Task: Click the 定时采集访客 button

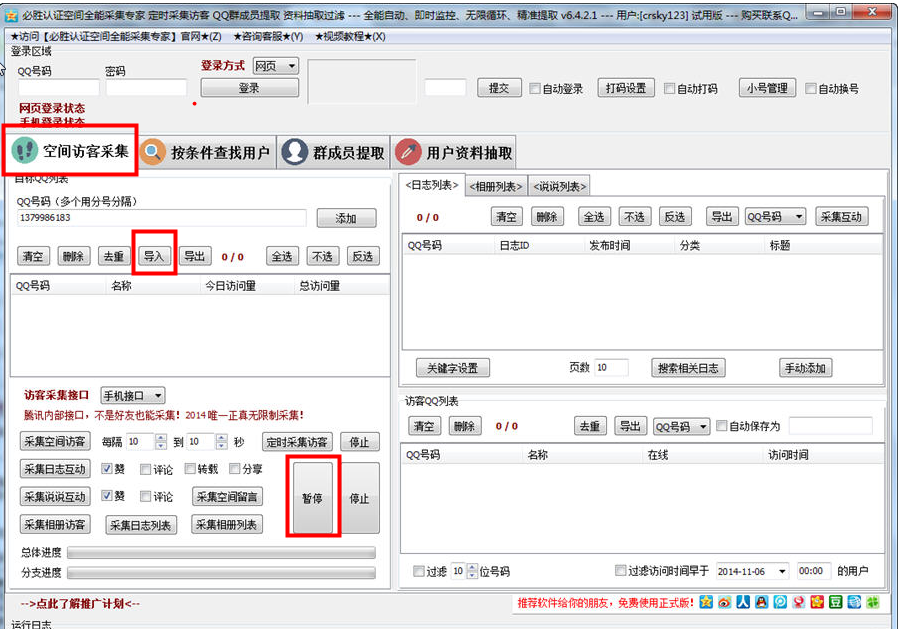Action: (297, 442)
